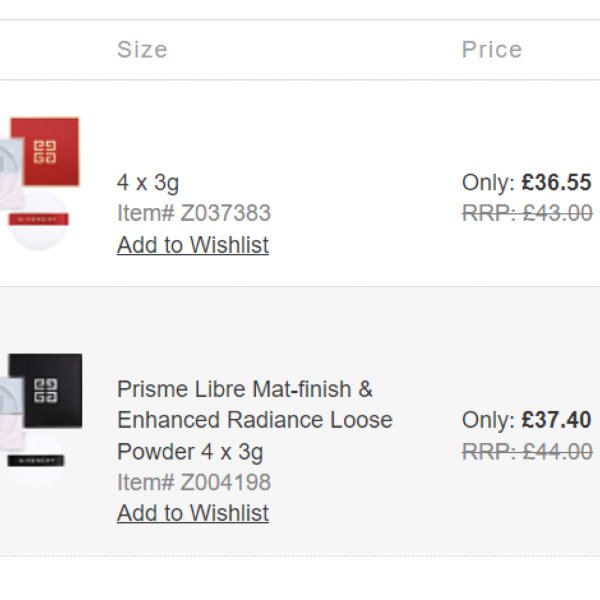Click the Price column header
Screen dimensions: 600x600
pyautogui.click(x=491, y=50)
